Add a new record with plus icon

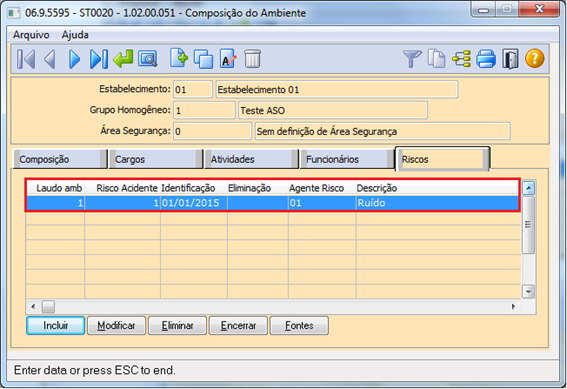coord(179,58)
